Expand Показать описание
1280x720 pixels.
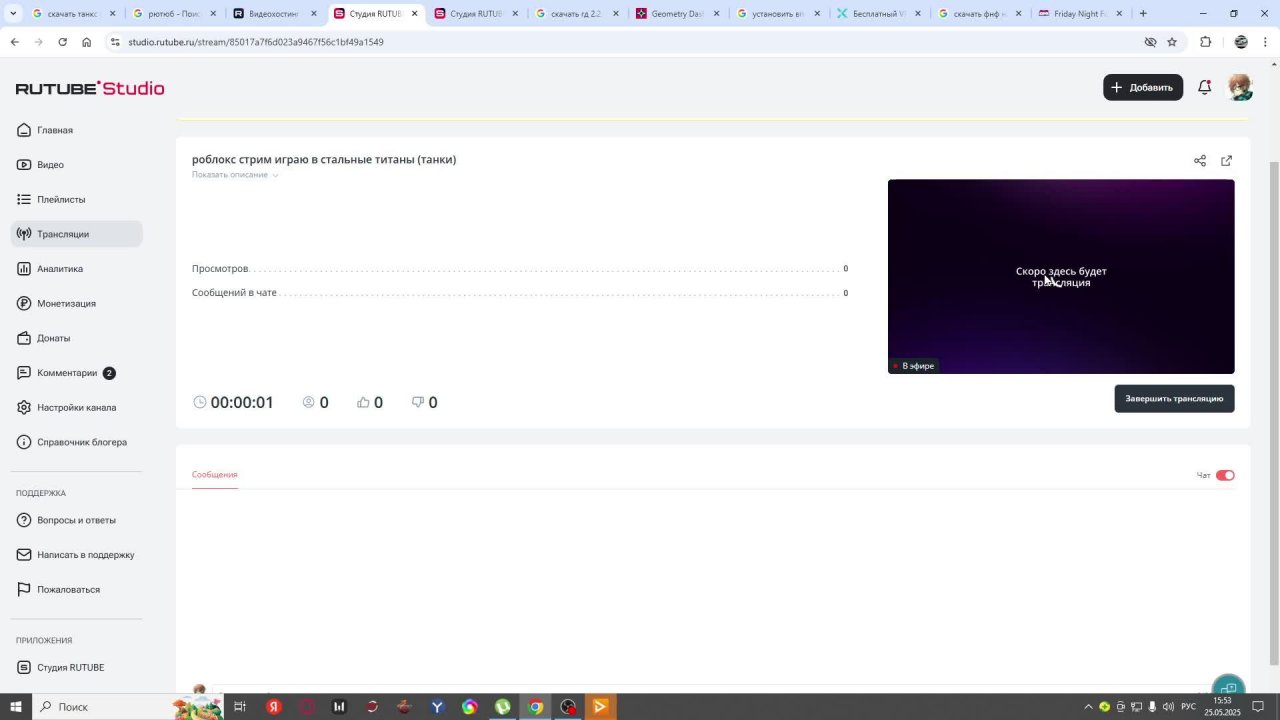pyautogui.click(x=235, y=175)
